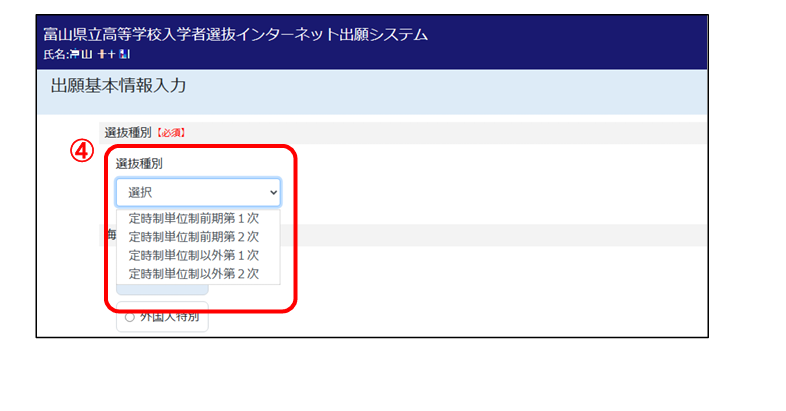The width and height of the screenshot is (786, 411).
Task: Click the 選抜種別 section header label
Action: (x=127, y=132)
